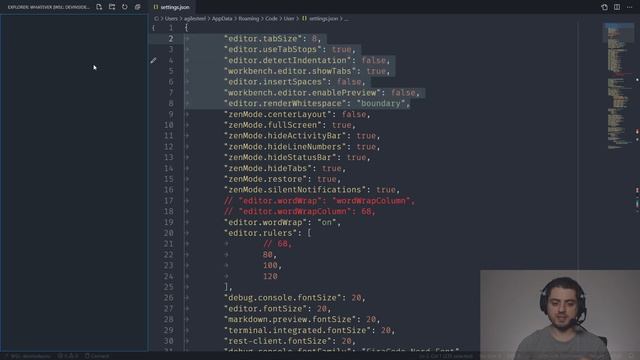Click "editor.tabSize" key on line 2
The width and height of the screenshot is (640, 360).
click(x=263, y=39)
